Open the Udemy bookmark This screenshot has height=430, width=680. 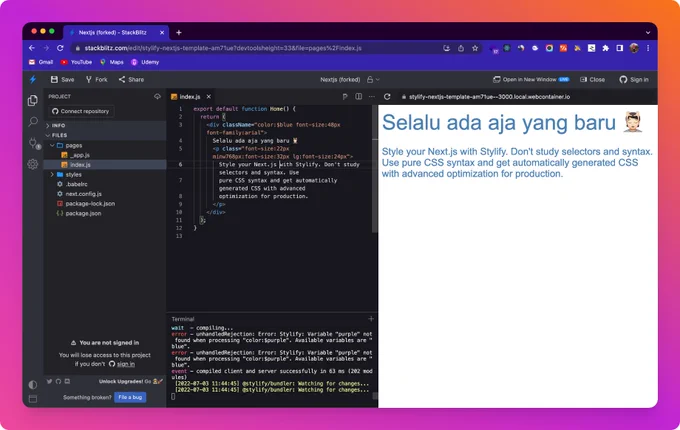coord(145,62)
